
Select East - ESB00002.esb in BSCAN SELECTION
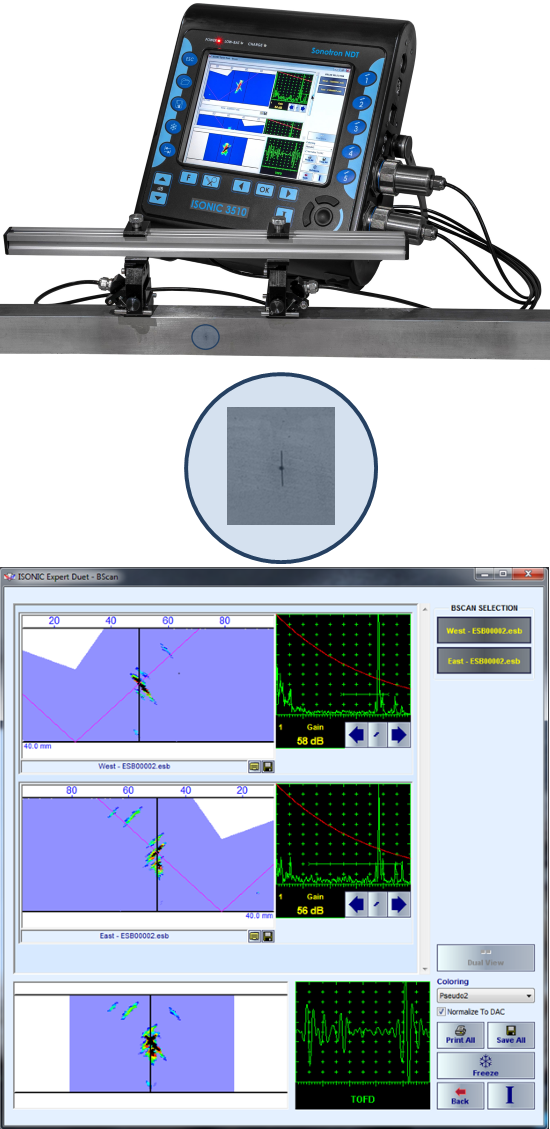pyautogui.click(x=484, y=660)
